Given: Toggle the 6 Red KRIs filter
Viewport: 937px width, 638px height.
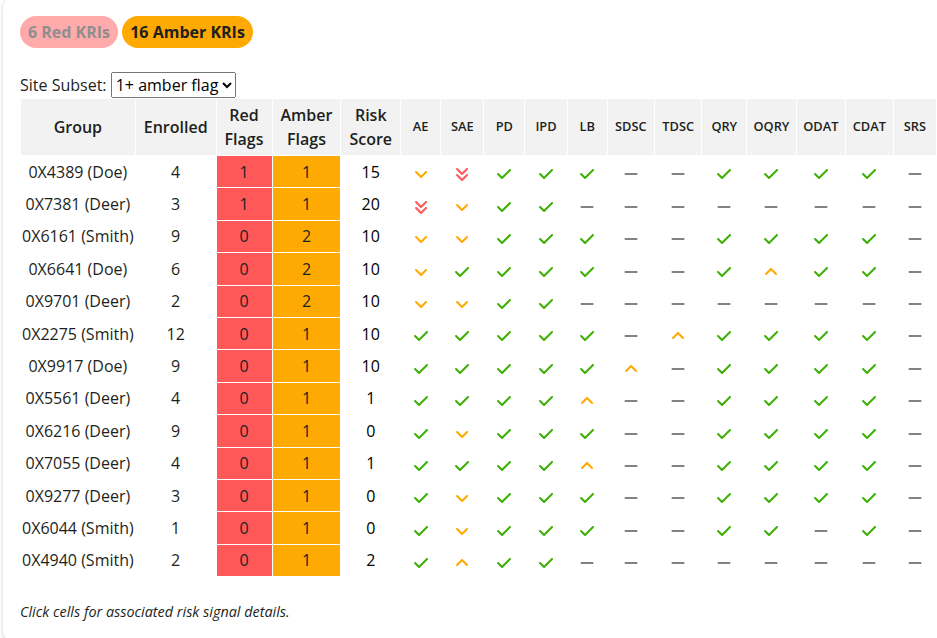Looking at the screenshot, I should (69, 32).
